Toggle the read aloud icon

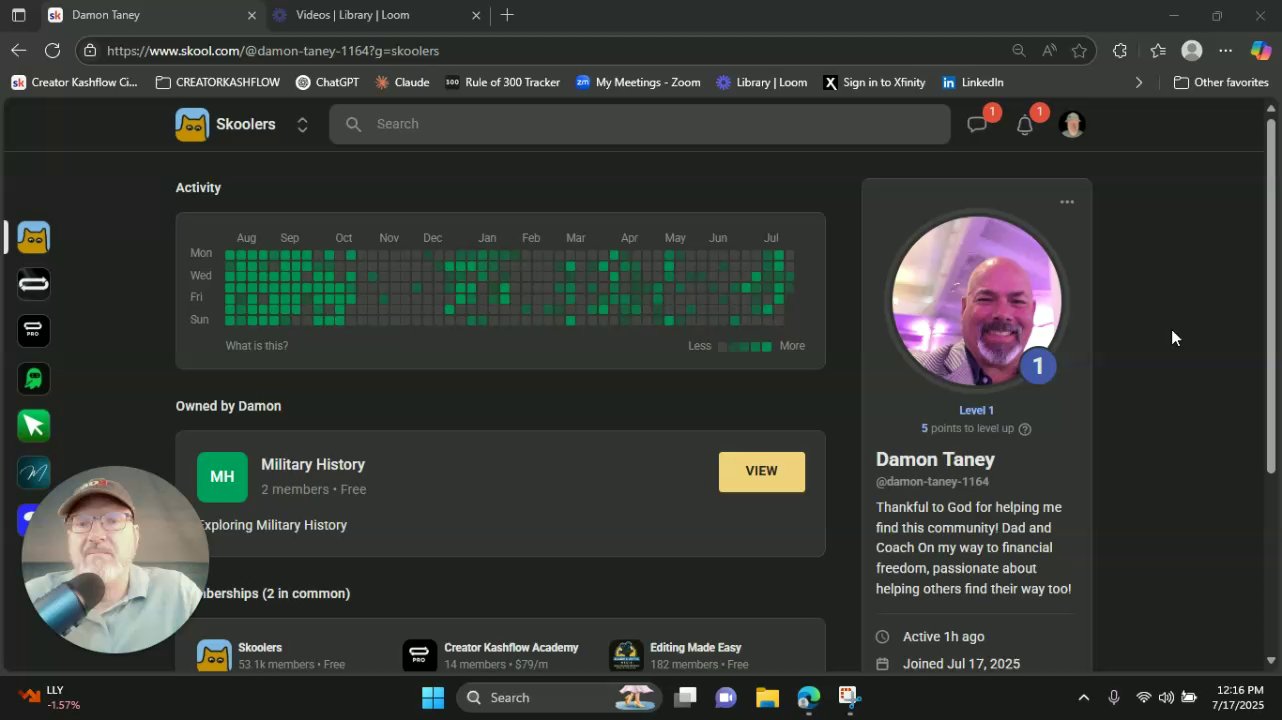[x=1049, y=50]
